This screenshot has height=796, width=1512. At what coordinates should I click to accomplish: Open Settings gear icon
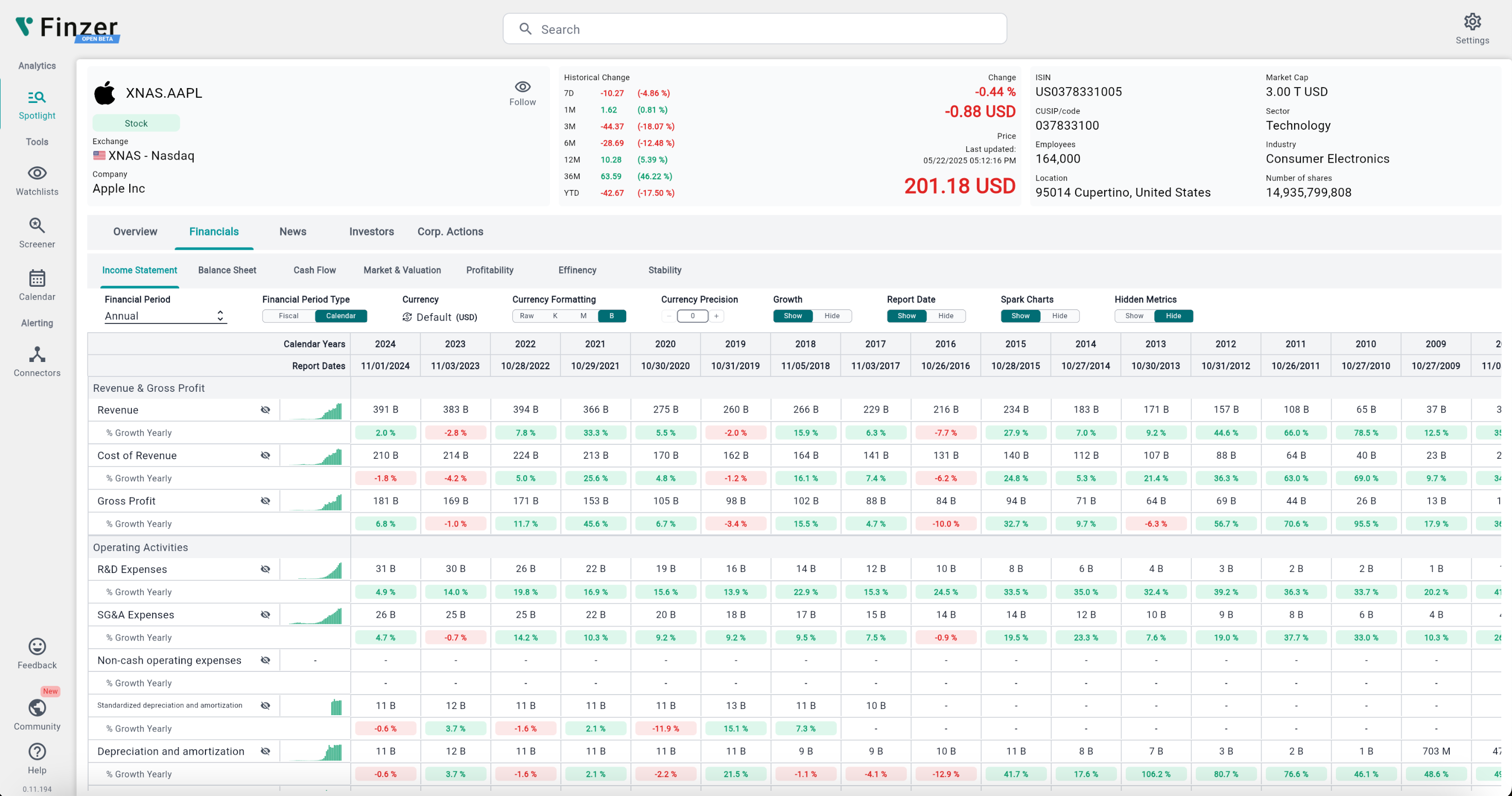tap(1472, 22)
